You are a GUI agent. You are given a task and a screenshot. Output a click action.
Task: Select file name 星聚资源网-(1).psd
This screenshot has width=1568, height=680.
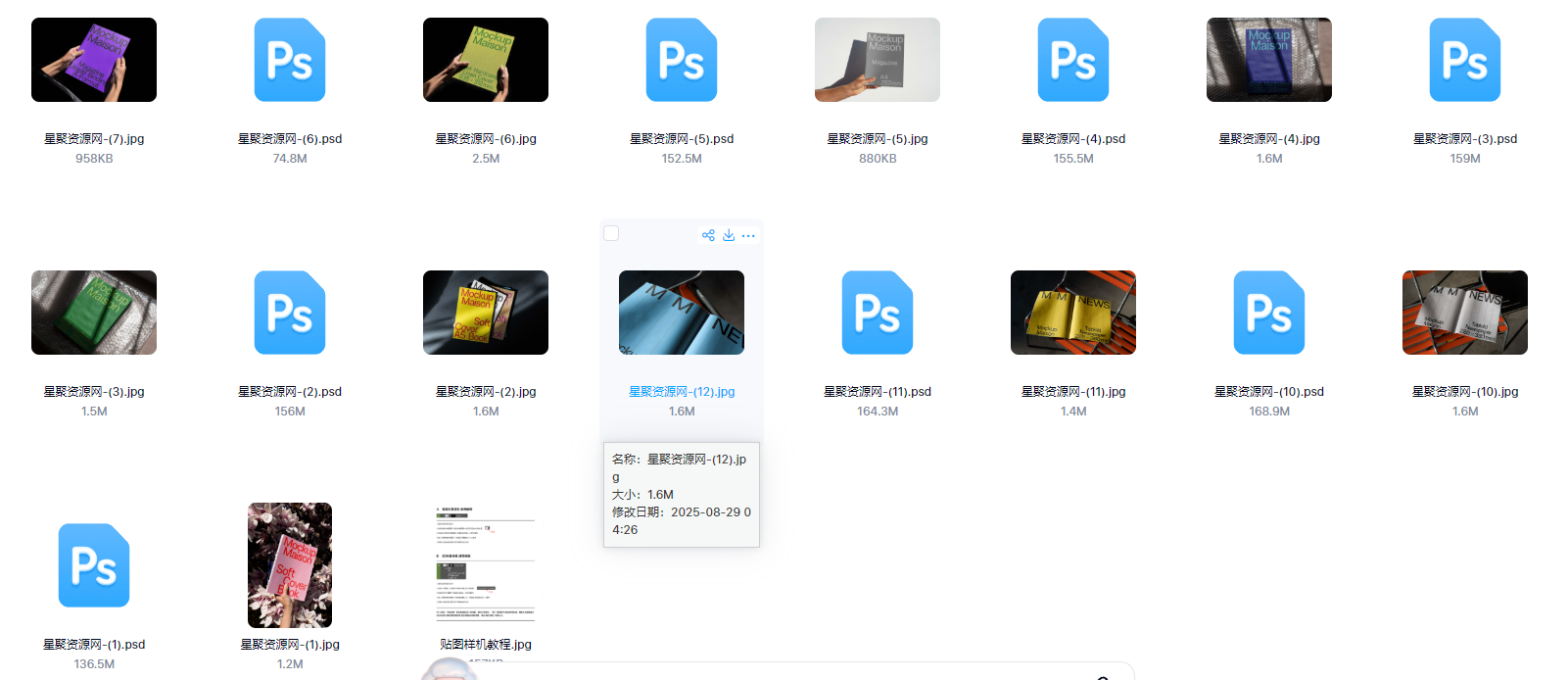coord(94,645)
